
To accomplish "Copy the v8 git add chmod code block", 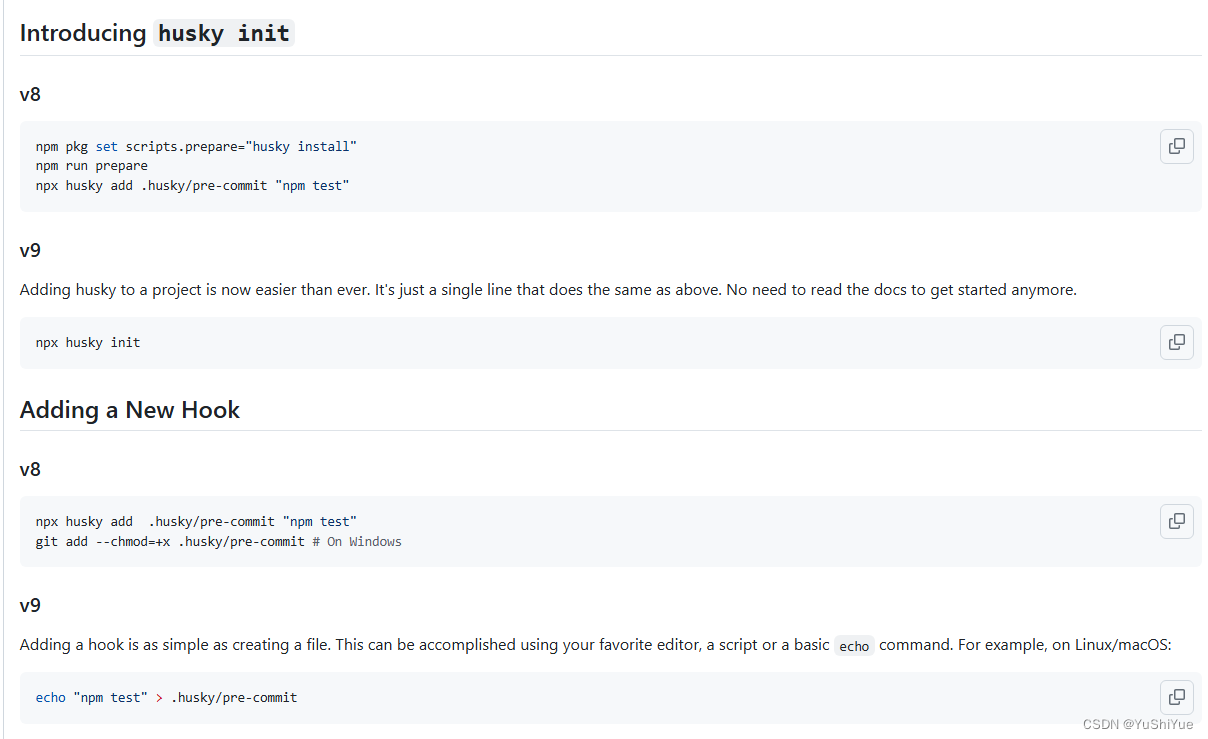I will [1177, 521].
